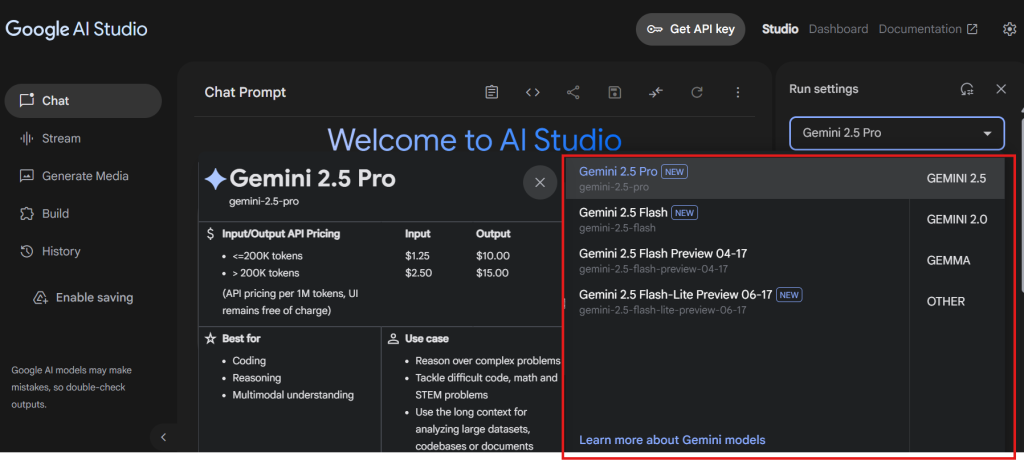Click the Chat Prompt title
Screen dimensions: 1024x460
(x=246, y=93)
